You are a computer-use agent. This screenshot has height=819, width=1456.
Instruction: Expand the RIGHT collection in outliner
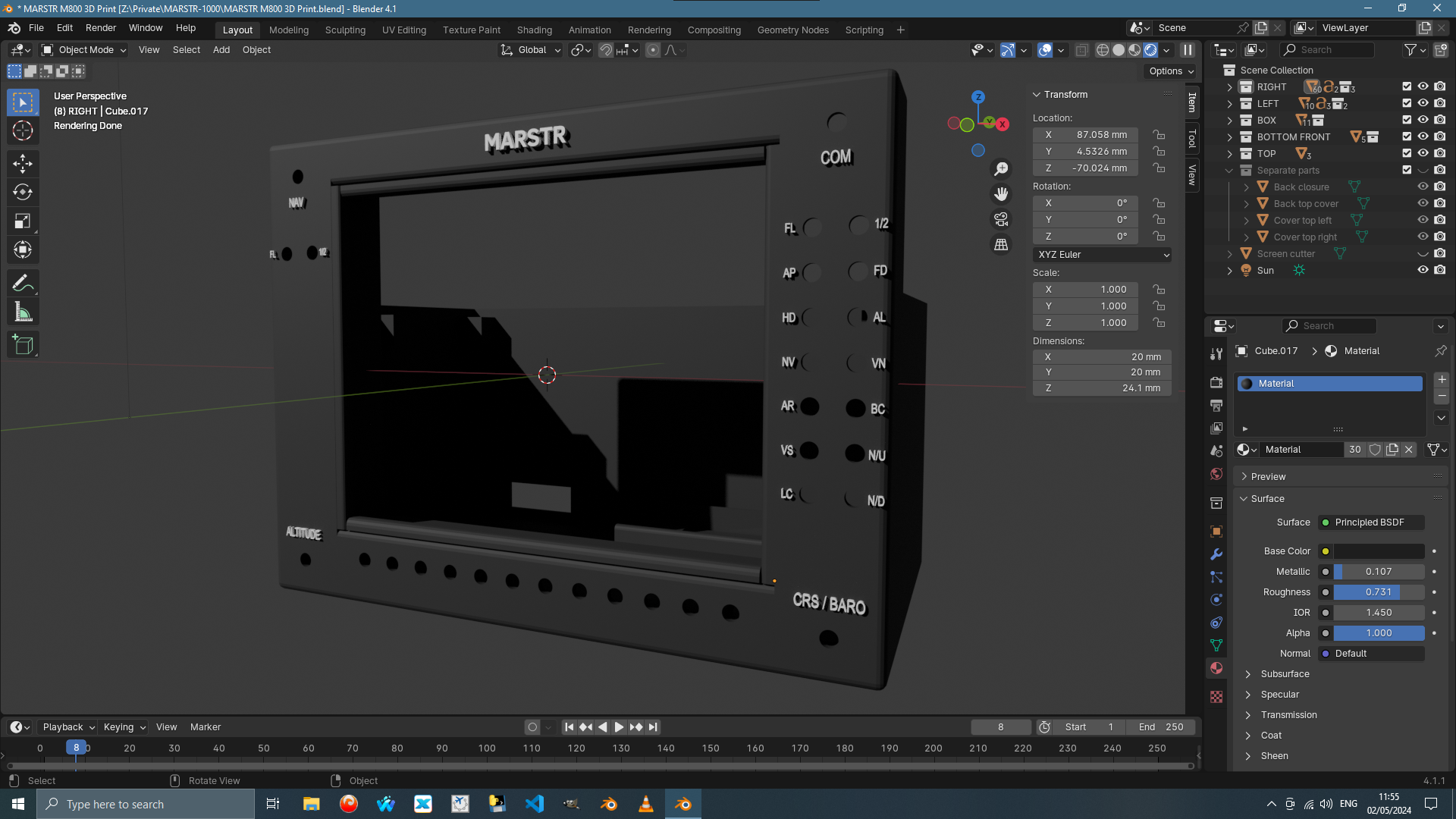coord(1229,87)
